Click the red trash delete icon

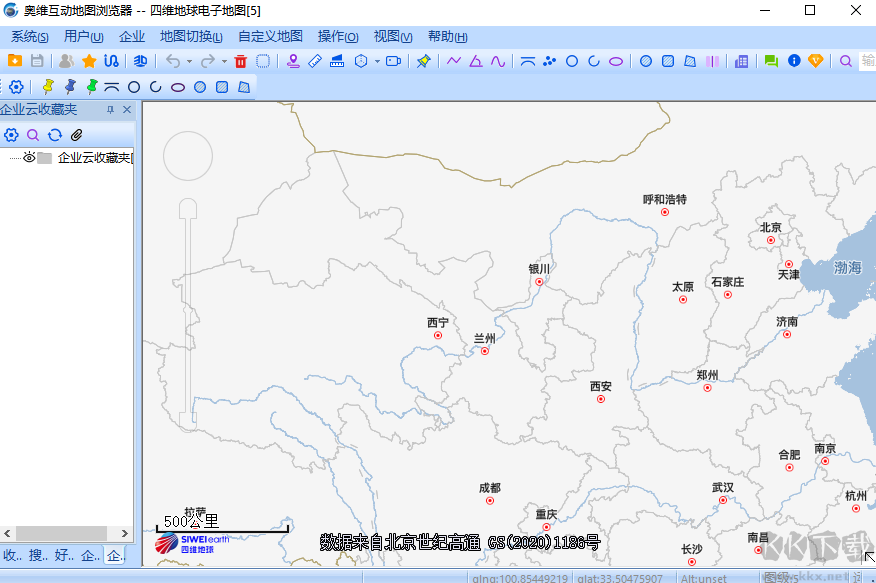pyautogui.click(x=240, y=61)
